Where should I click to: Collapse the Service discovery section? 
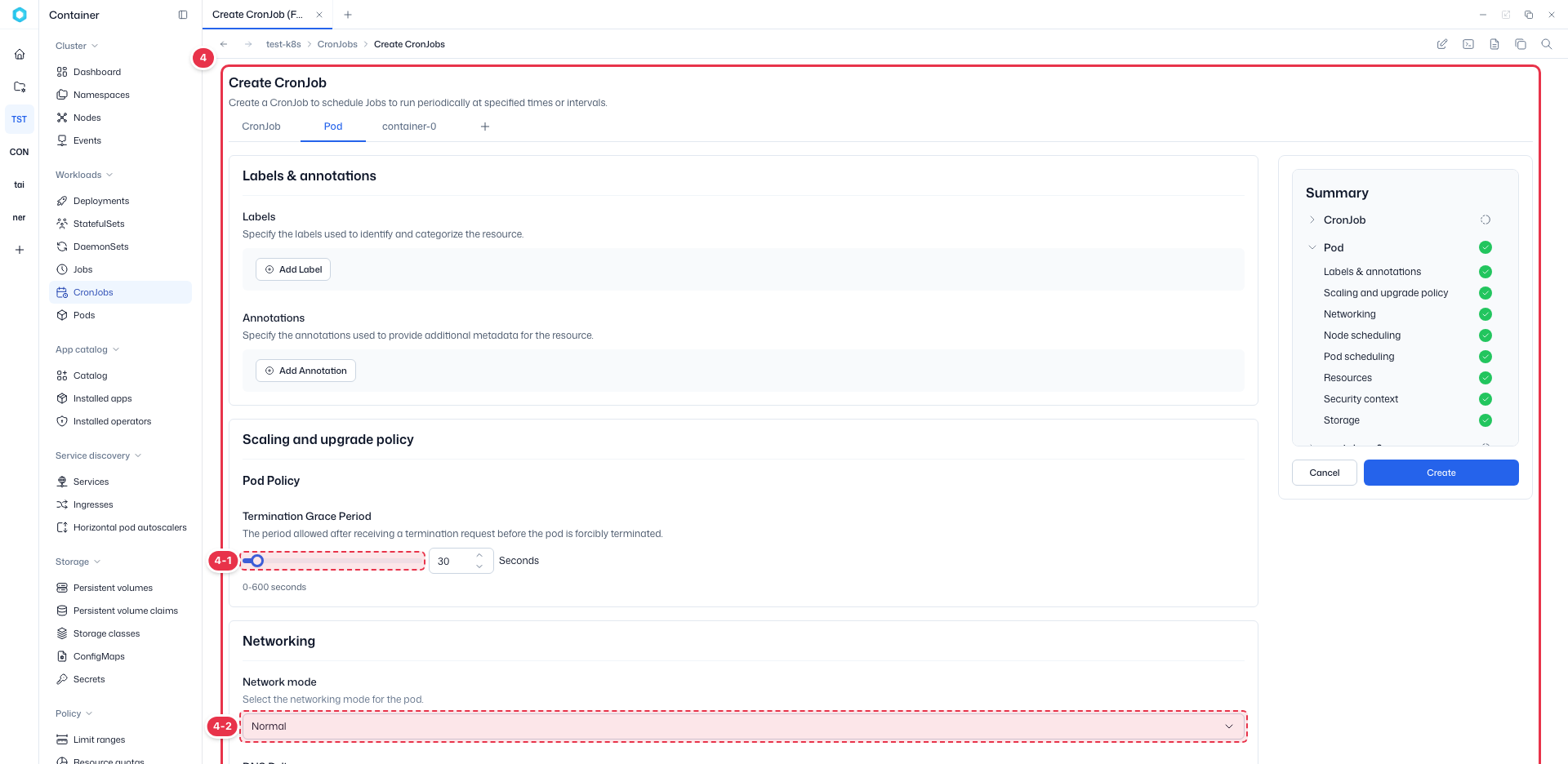point(98,455)
